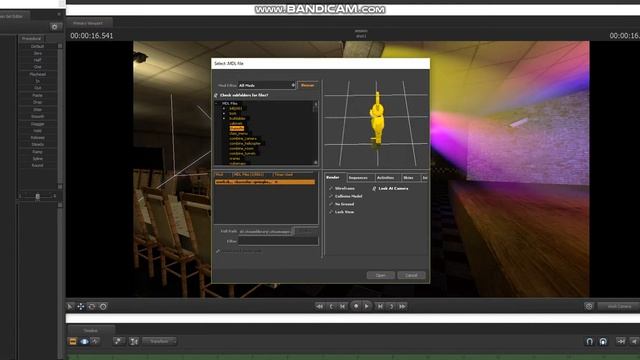The image size is (640, 360).
Task: Click the folder tree vertical scrollbar
Action: point(316,133)
